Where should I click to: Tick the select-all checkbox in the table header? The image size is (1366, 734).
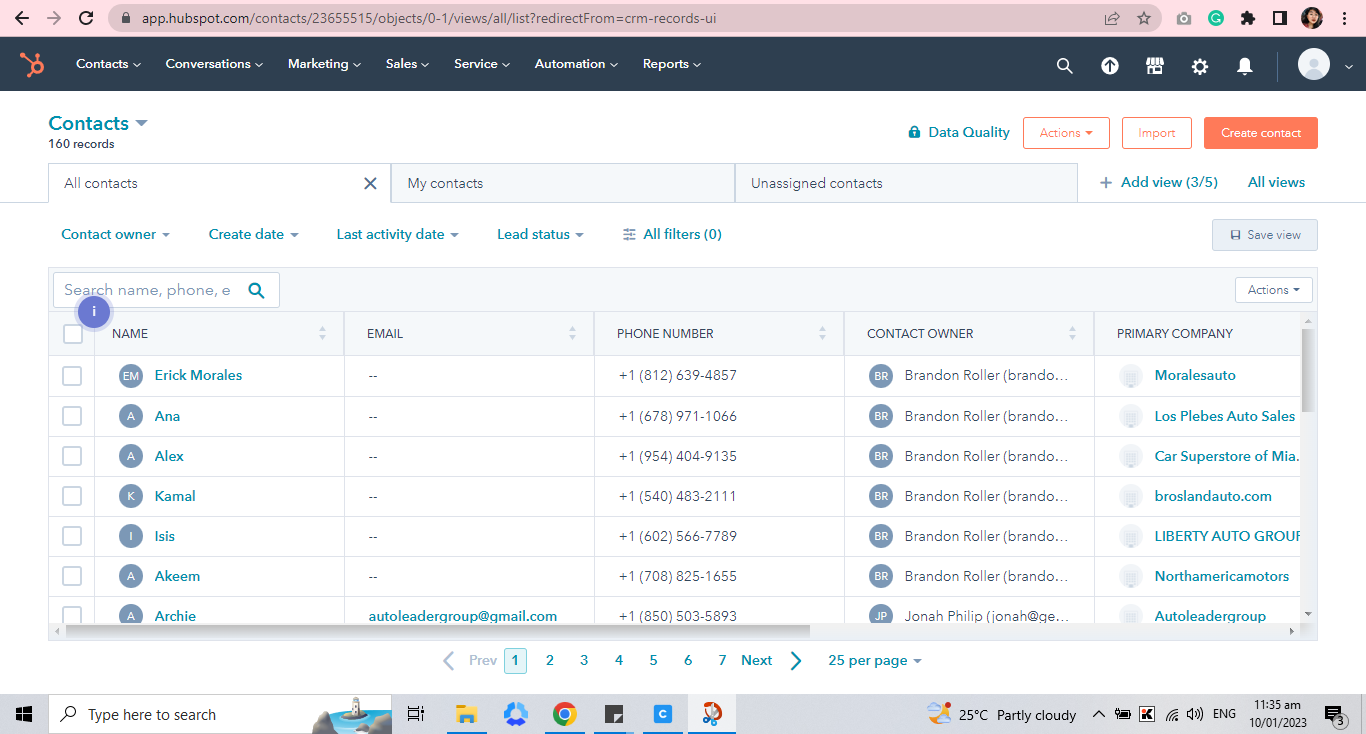tap(73, 334)
